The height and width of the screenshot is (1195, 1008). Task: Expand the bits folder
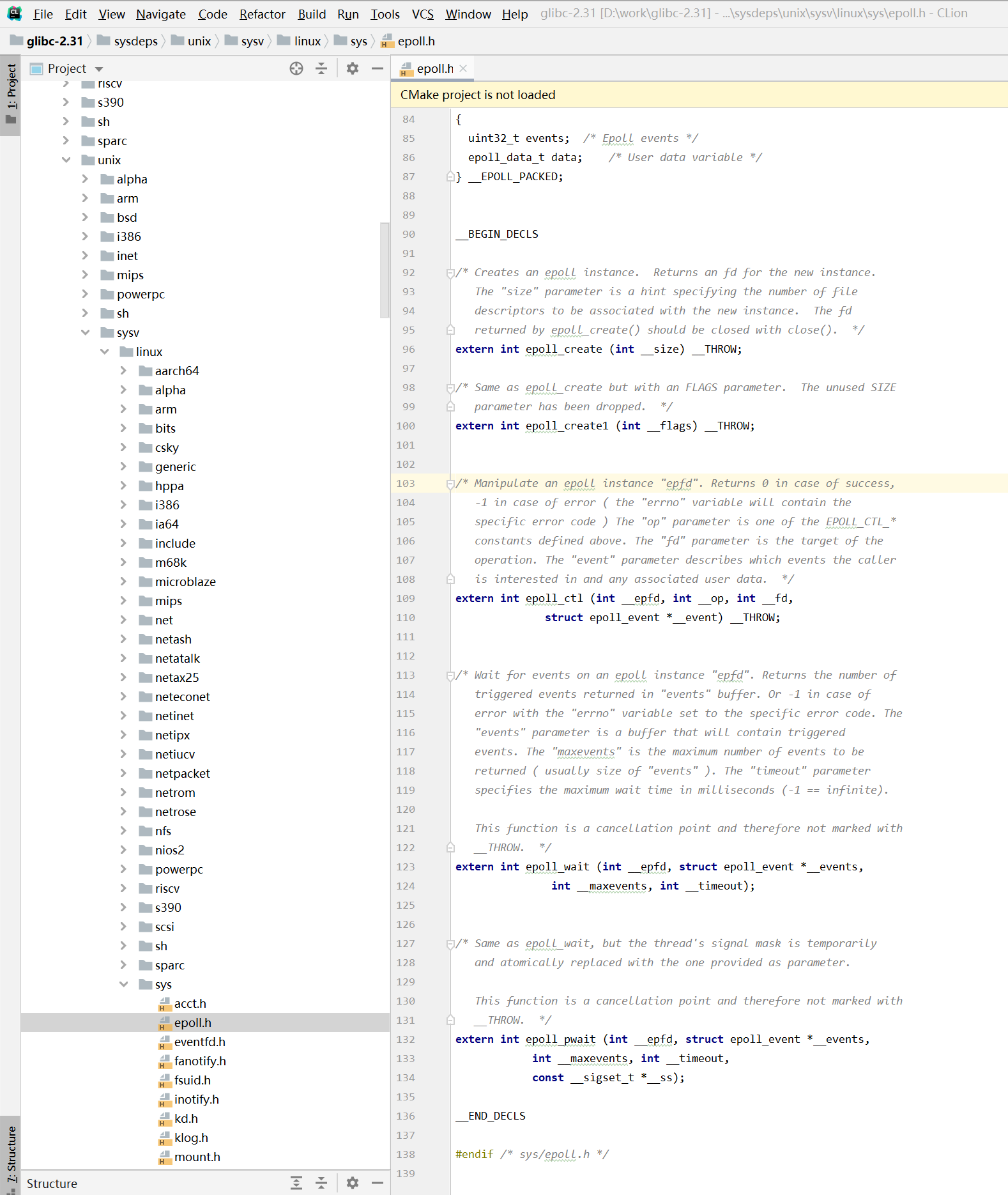coord(124,428)
